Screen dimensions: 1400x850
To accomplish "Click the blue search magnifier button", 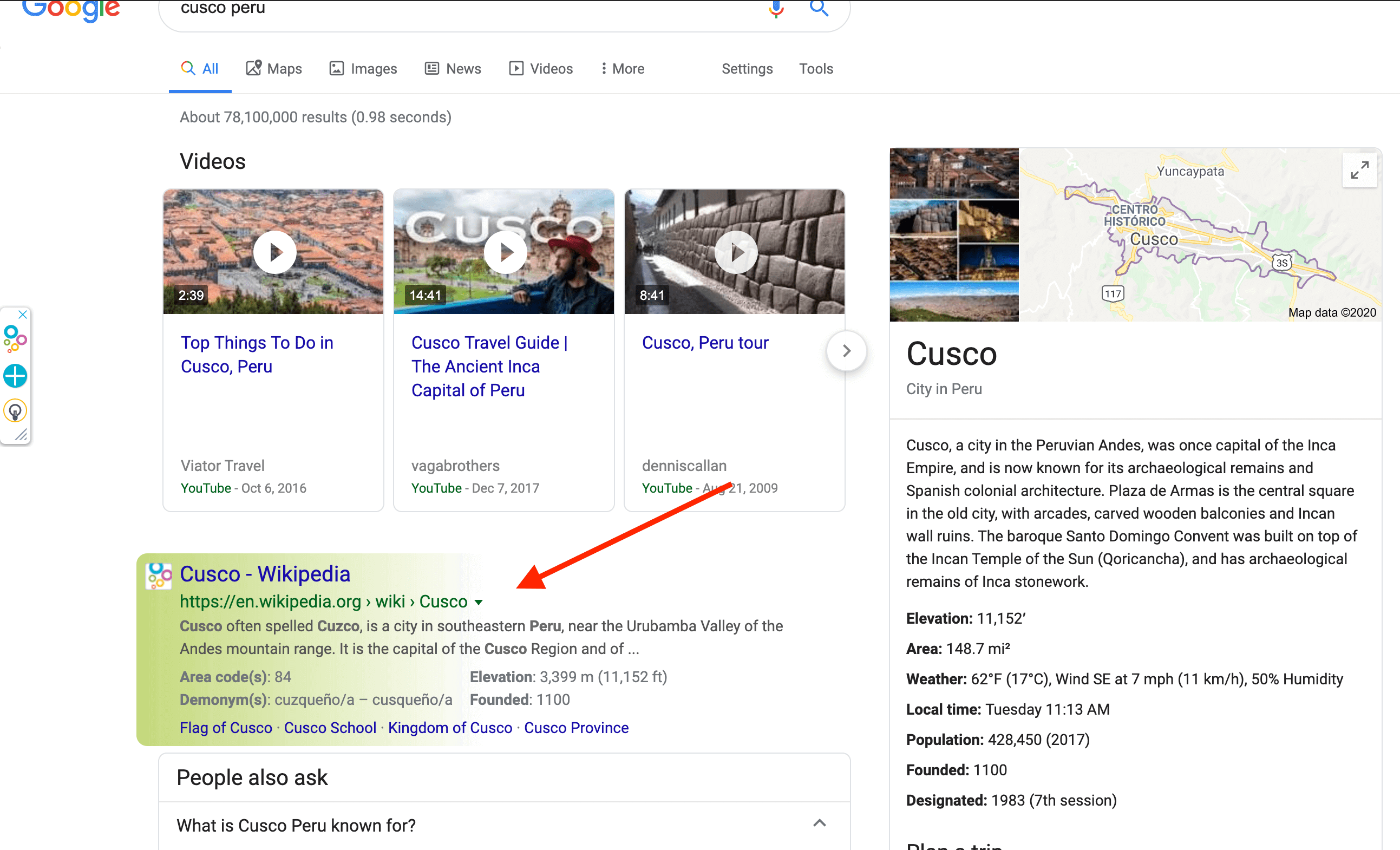I will pyautogui.click(x=818, y=8).
